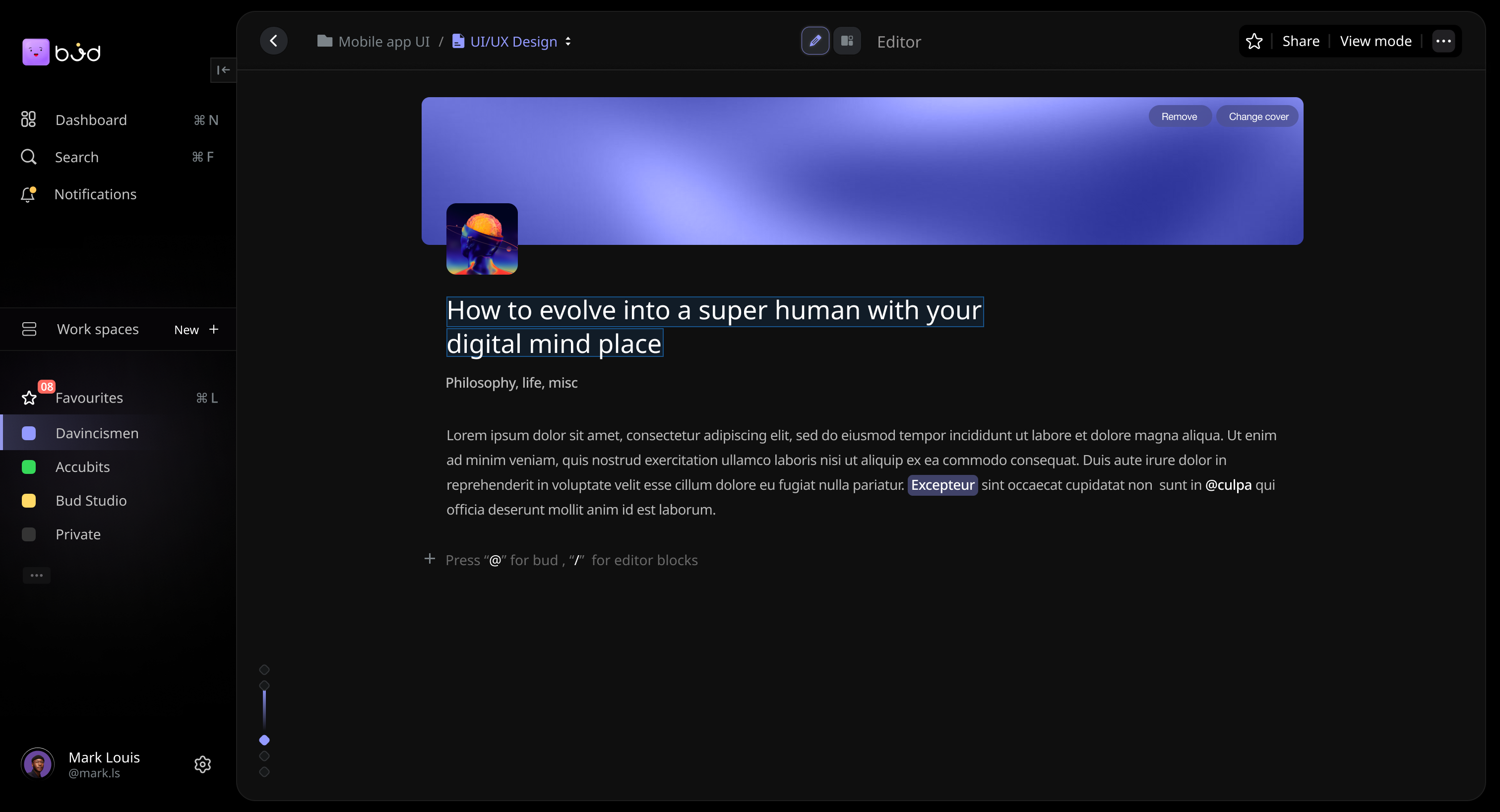Open the Dashboard menu item
The image size is (1500, 812).
(x=91, y=120)
